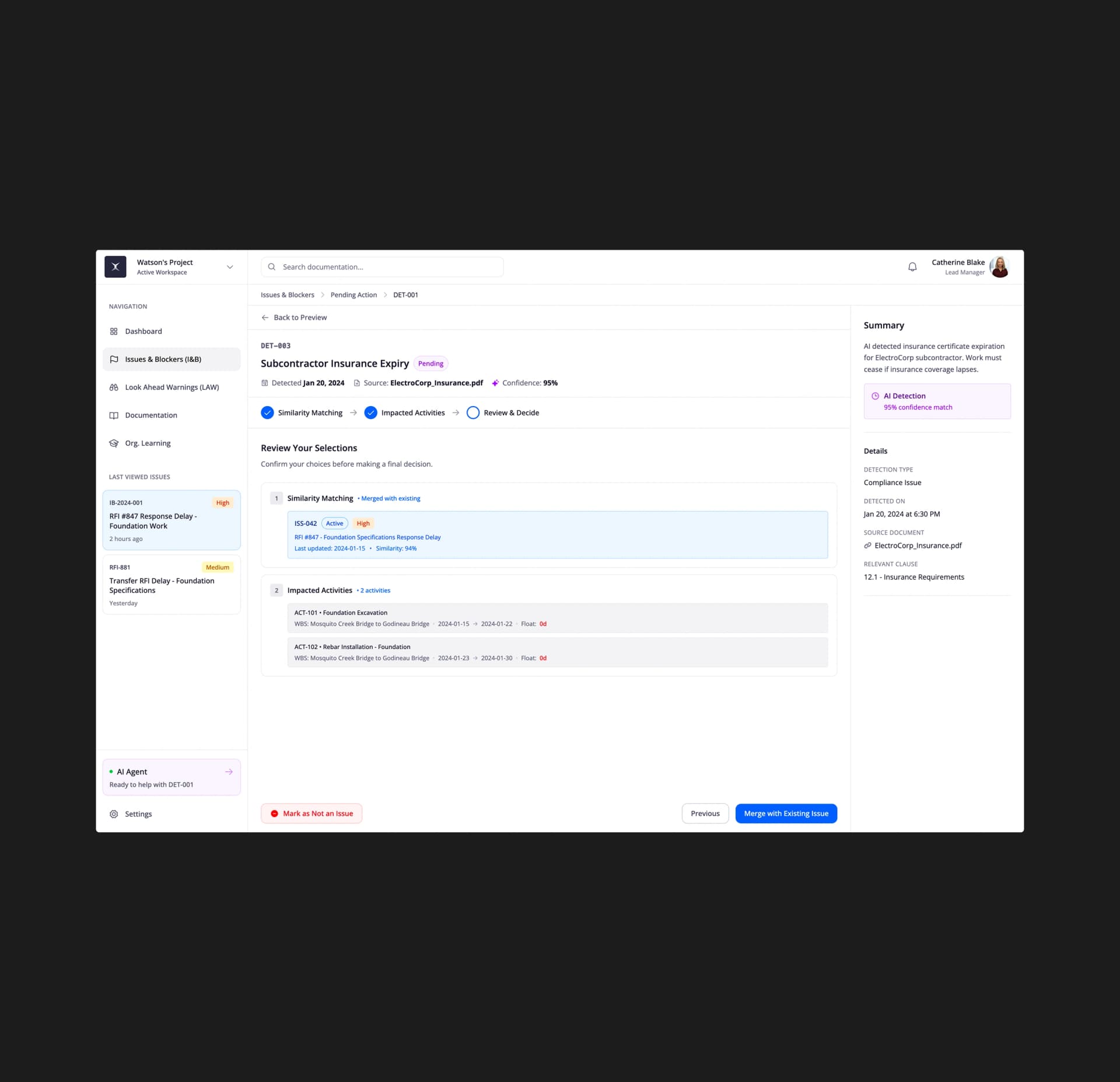Viewport: 1120px width, 1082px height.
Task: Open ElectroCorp_Insurance.pdf in Details panel
Action: tap(918, 546)
